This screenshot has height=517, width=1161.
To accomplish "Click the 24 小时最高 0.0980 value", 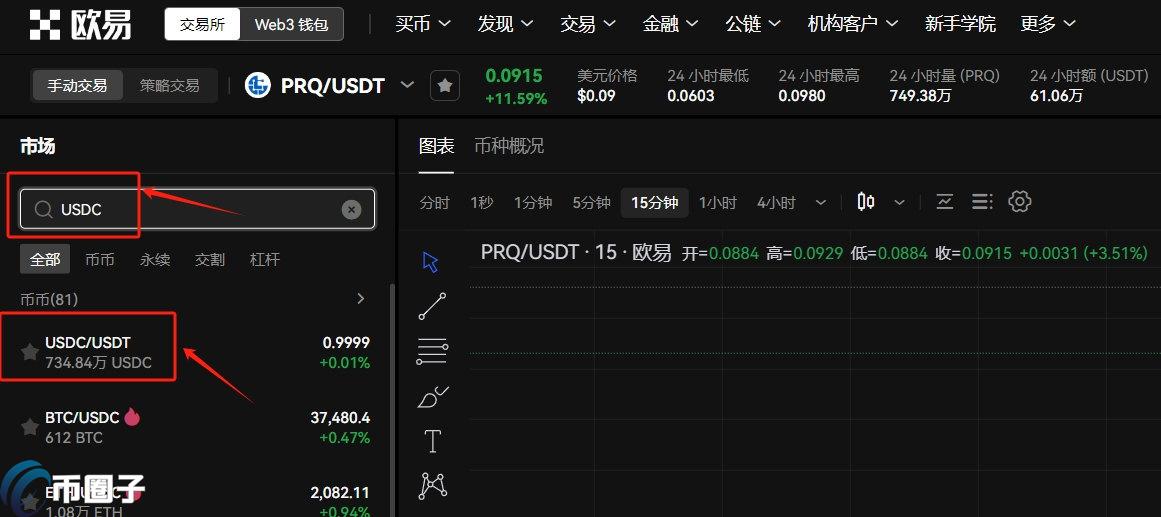I will [x=802, y=96].
